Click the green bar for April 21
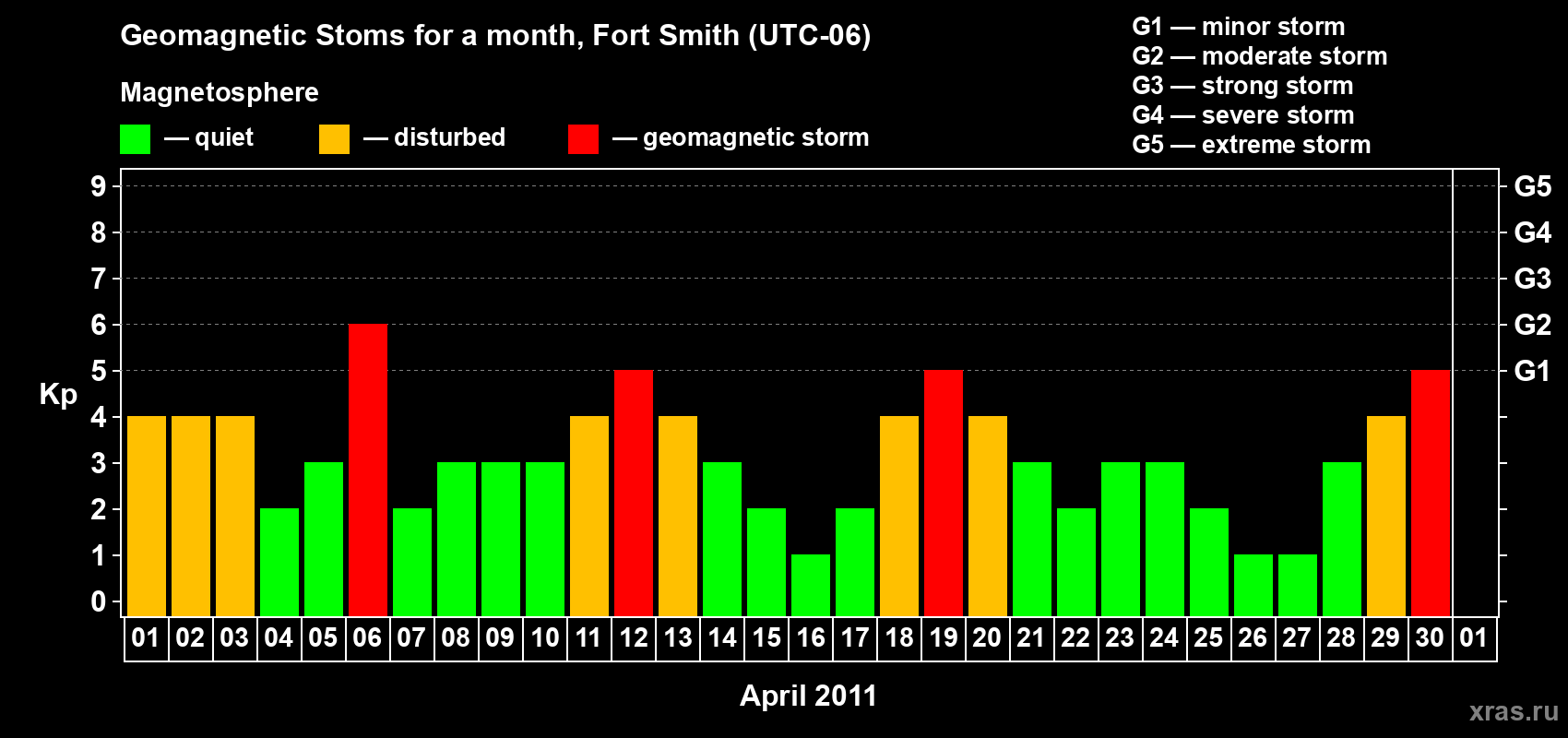Screen dimensions: 1568x738 1032,540
